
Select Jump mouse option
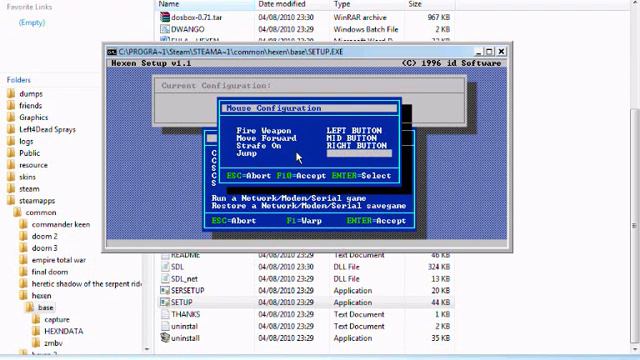click(246, 153)
